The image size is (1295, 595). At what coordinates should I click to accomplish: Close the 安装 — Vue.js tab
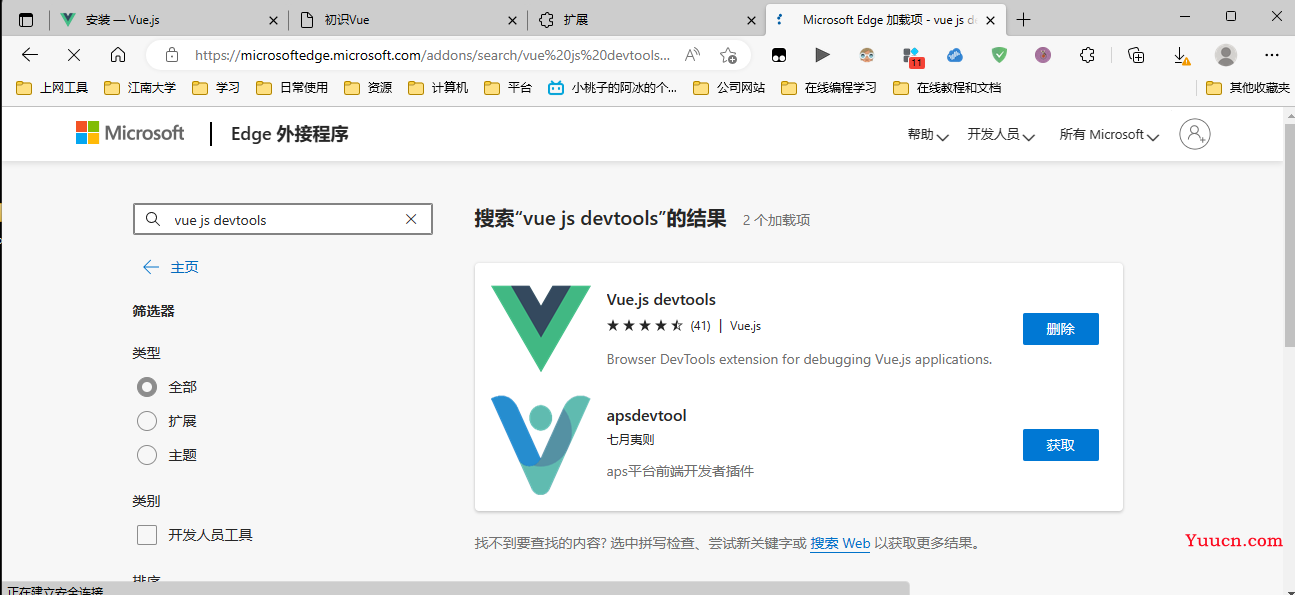click(274, 20)
